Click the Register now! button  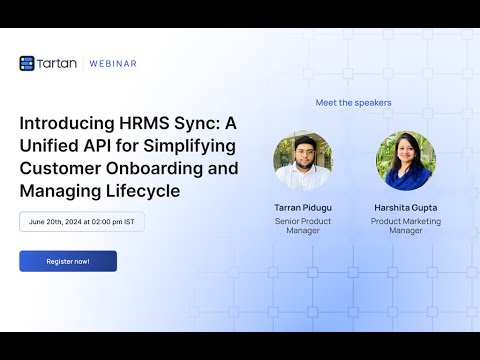pos(68,261)
